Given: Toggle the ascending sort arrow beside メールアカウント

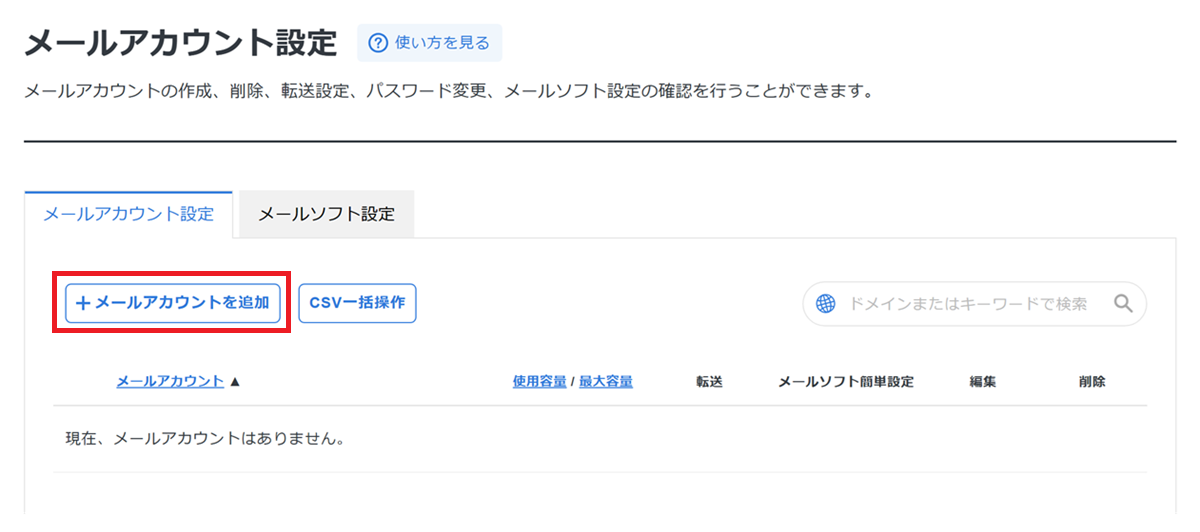Looking at the screenshot, I should coord(235,381).
